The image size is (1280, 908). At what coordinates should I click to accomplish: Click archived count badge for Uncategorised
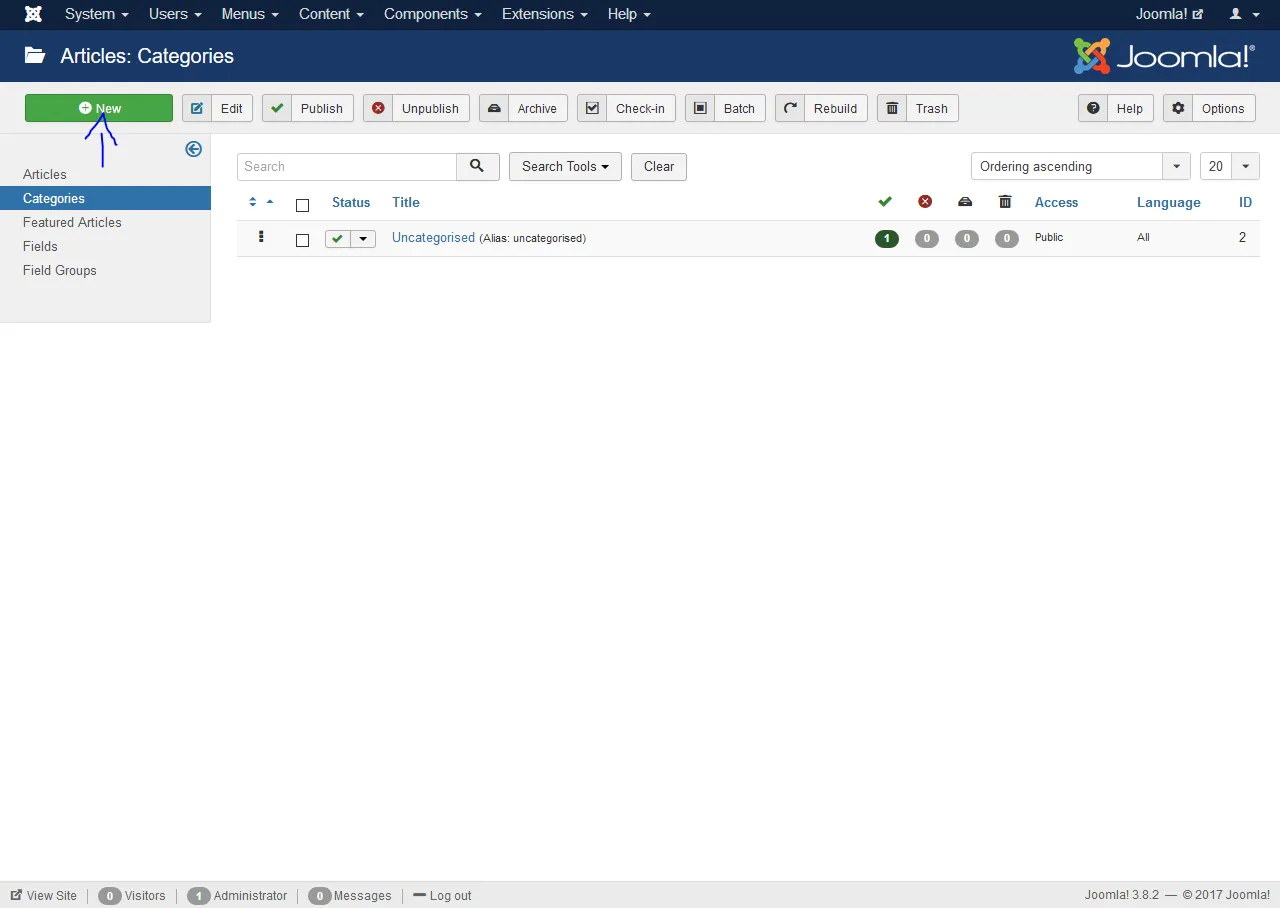967,239
